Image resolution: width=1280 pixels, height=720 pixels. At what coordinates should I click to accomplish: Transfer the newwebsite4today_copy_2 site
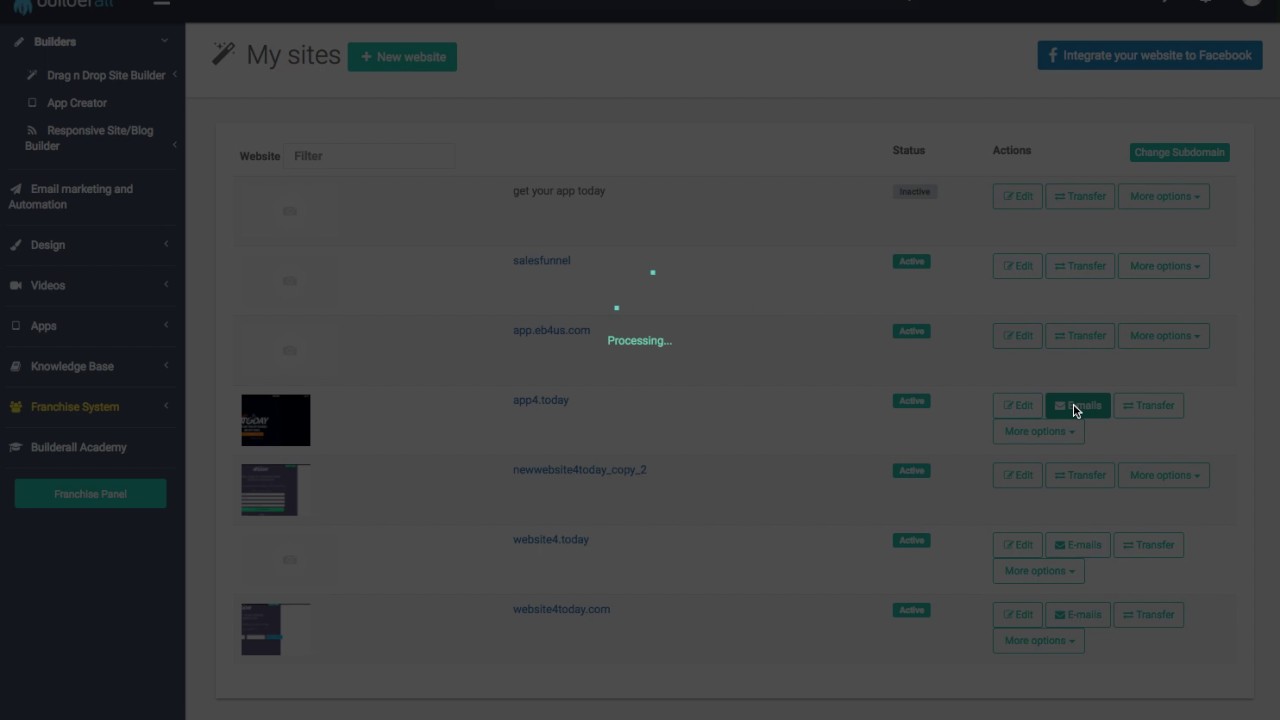tap(1080, 476)
